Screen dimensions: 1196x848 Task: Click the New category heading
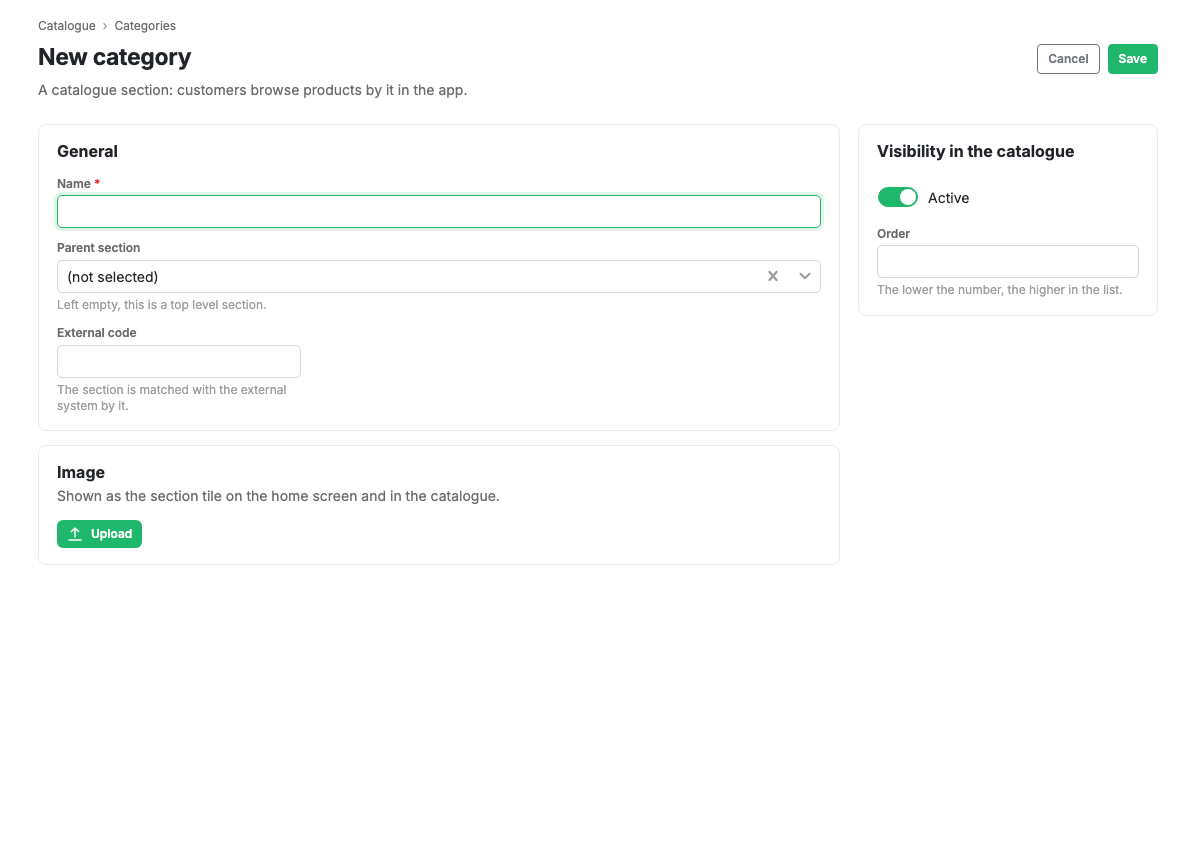pos(114,57)
